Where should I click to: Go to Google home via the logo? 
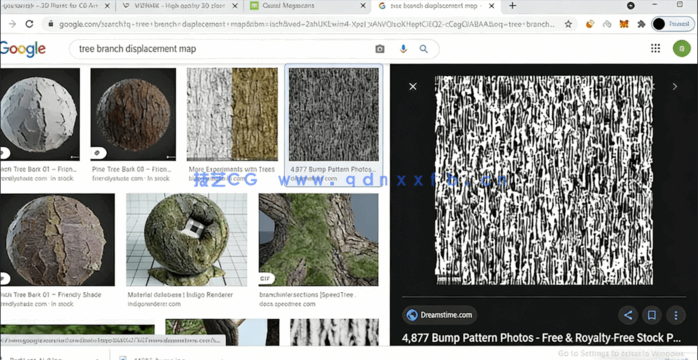(23, 49)
